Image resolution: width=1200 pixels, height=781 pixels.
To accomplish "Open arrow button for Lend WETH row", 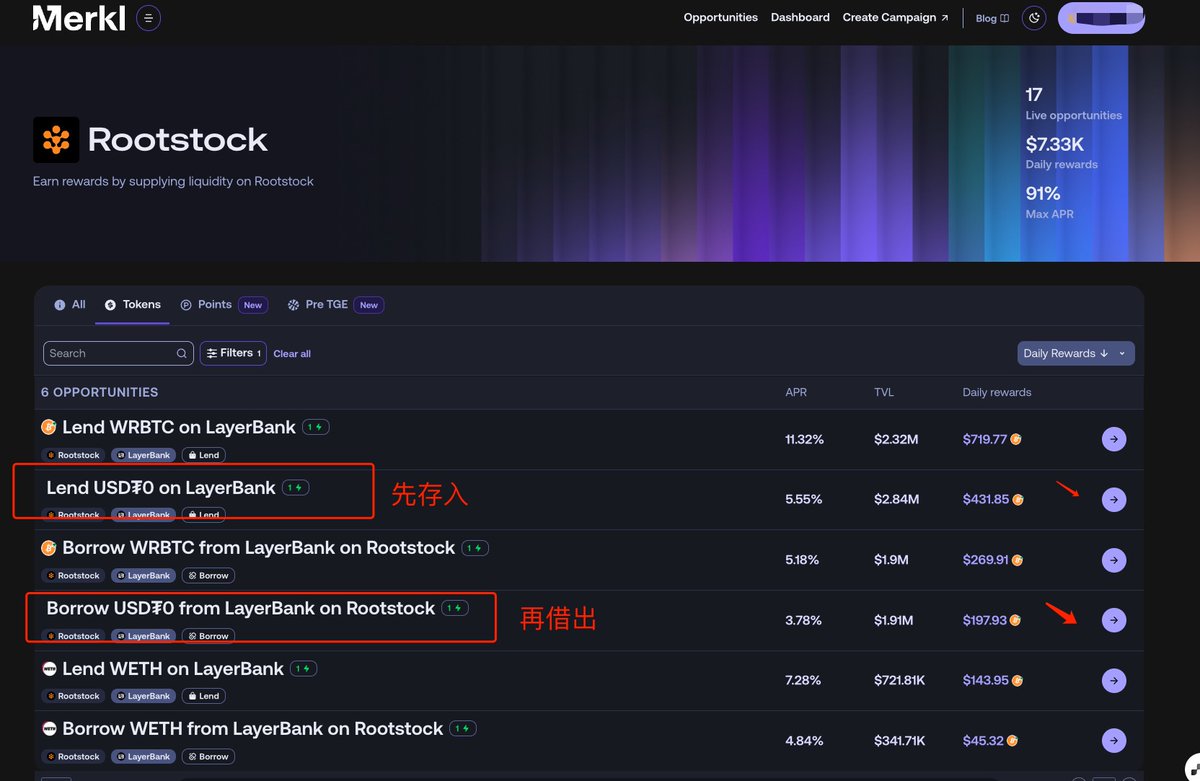I will [x=1114, y=680].
